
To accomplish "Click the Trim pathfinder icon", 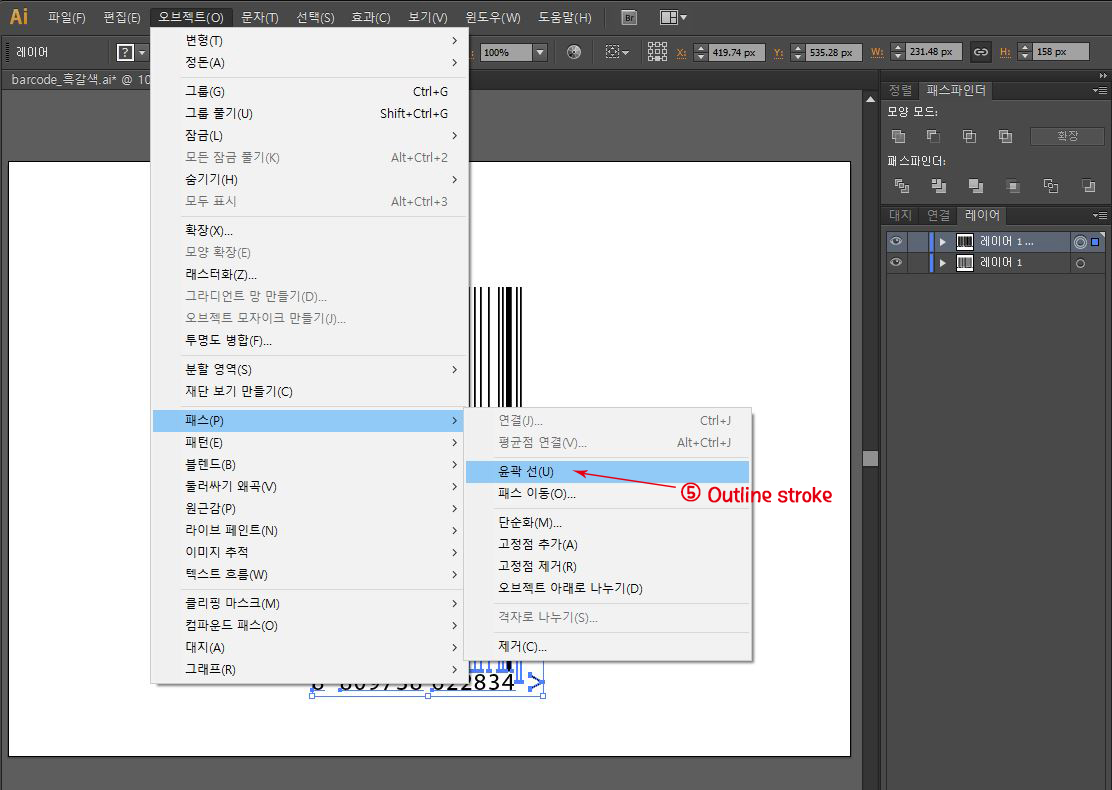I will pos(939,186).
